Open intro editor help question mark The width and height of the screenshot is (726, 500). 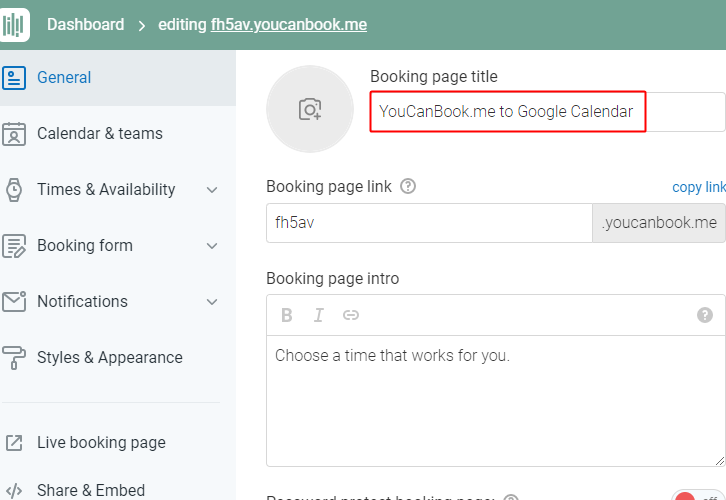point(705,315)
